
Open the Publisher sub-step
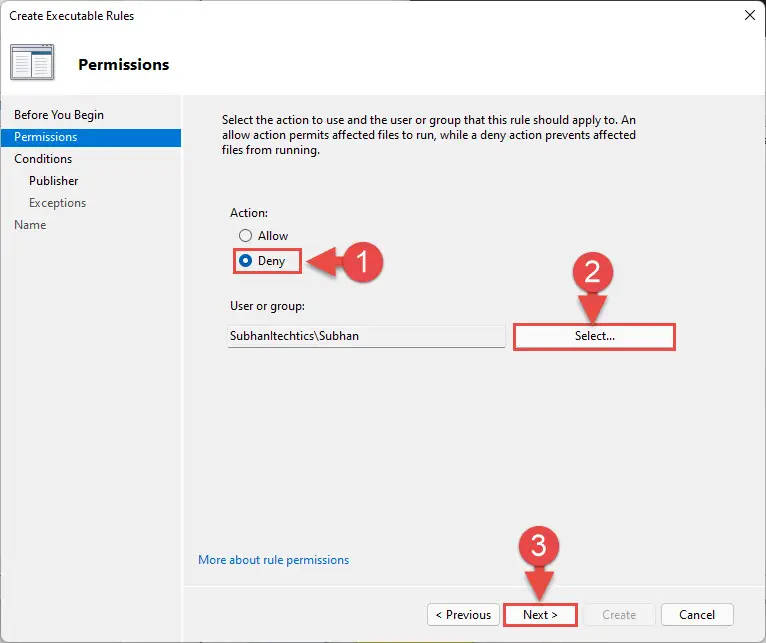click(x=53, y=181)
